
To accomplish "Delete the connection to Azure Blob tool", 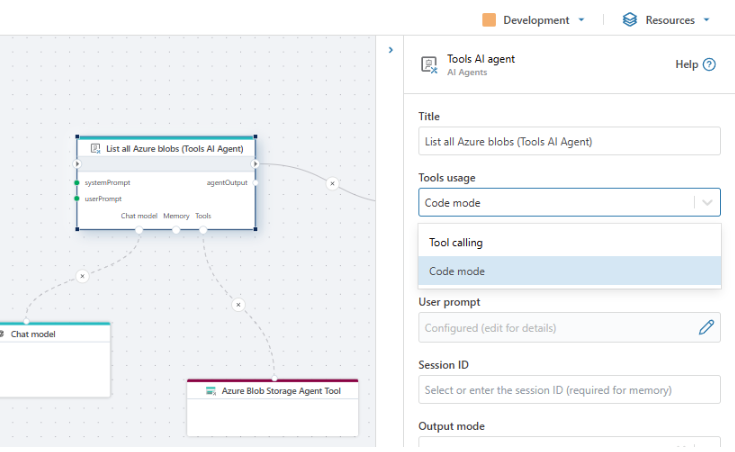I will coord(238,304).
